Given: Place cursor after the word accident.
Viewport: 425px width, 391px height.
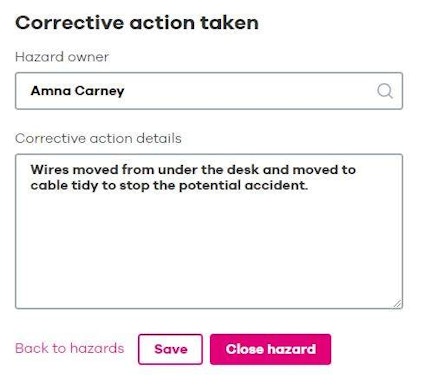Looking at the screenshot, I should pyautogui.click(x=308, y=186).
